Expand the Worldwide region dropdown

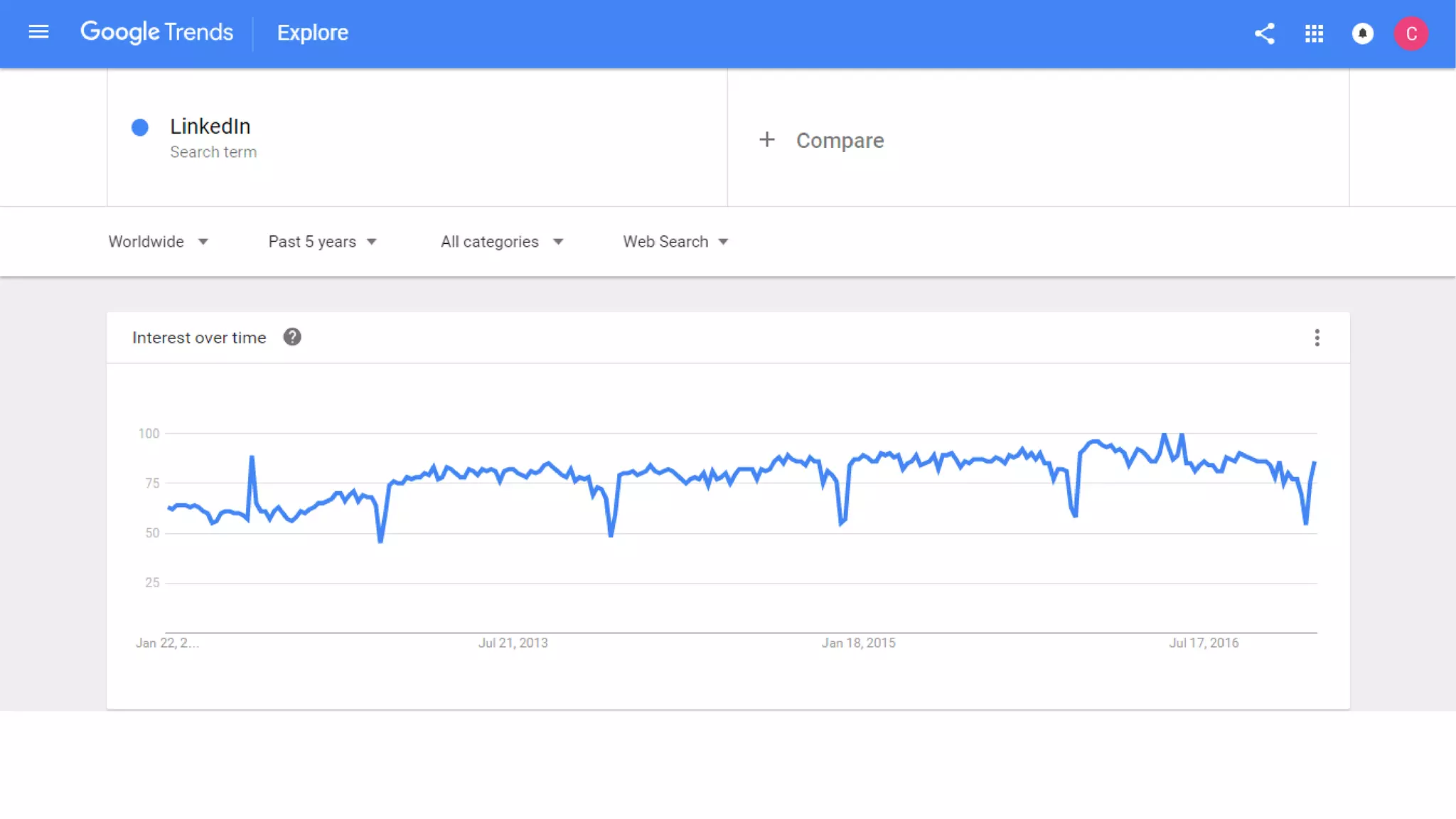(x=158, y=242)
